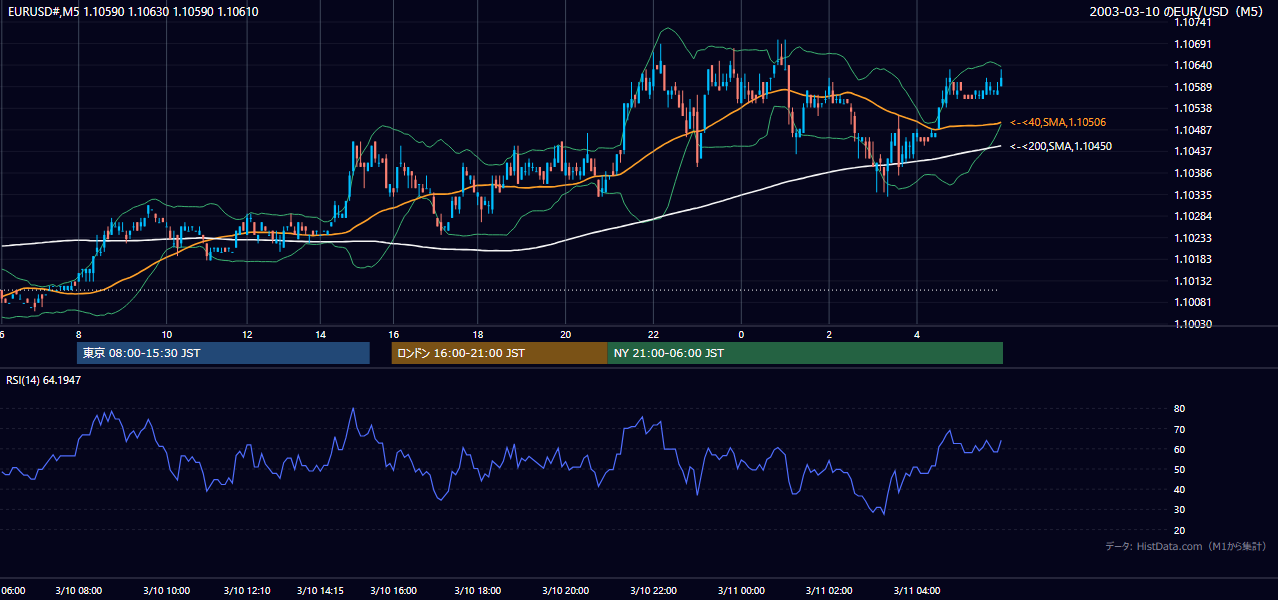
Task: Click price axis label 1.10081
Action: coord(1194,302)
